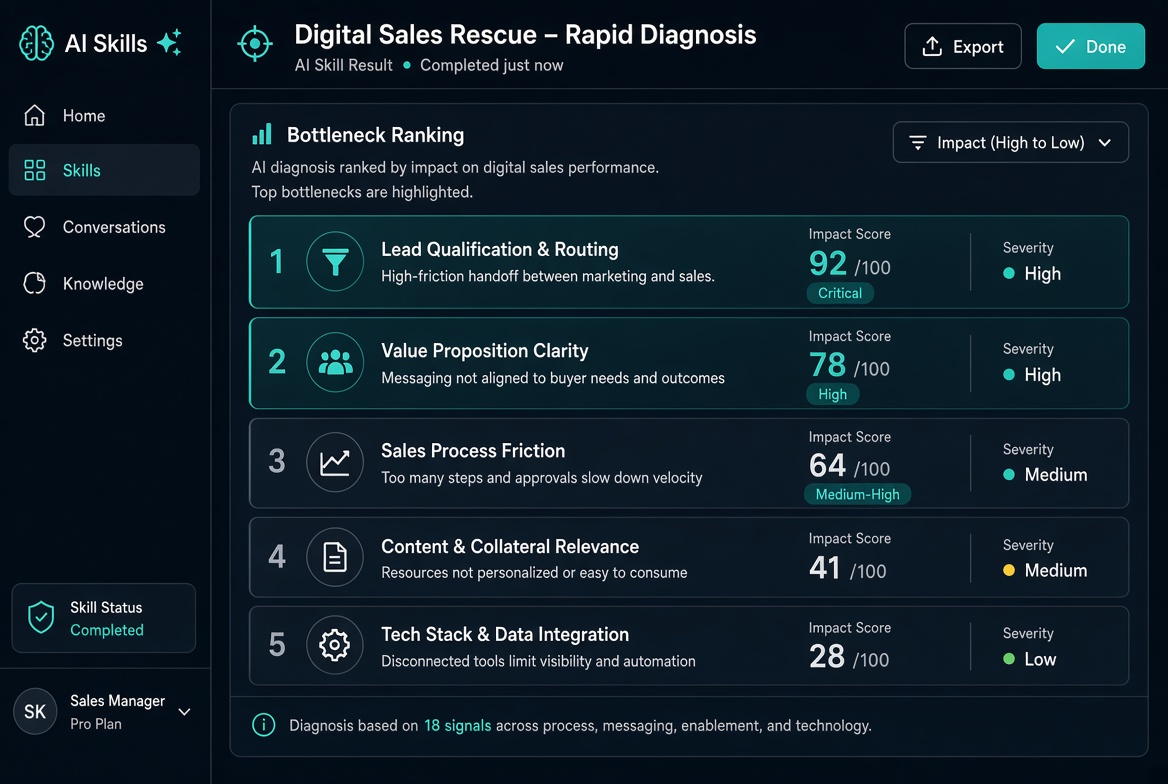
Task: Click the sparkle icon beside AI Skills
Action: [169, 42]
